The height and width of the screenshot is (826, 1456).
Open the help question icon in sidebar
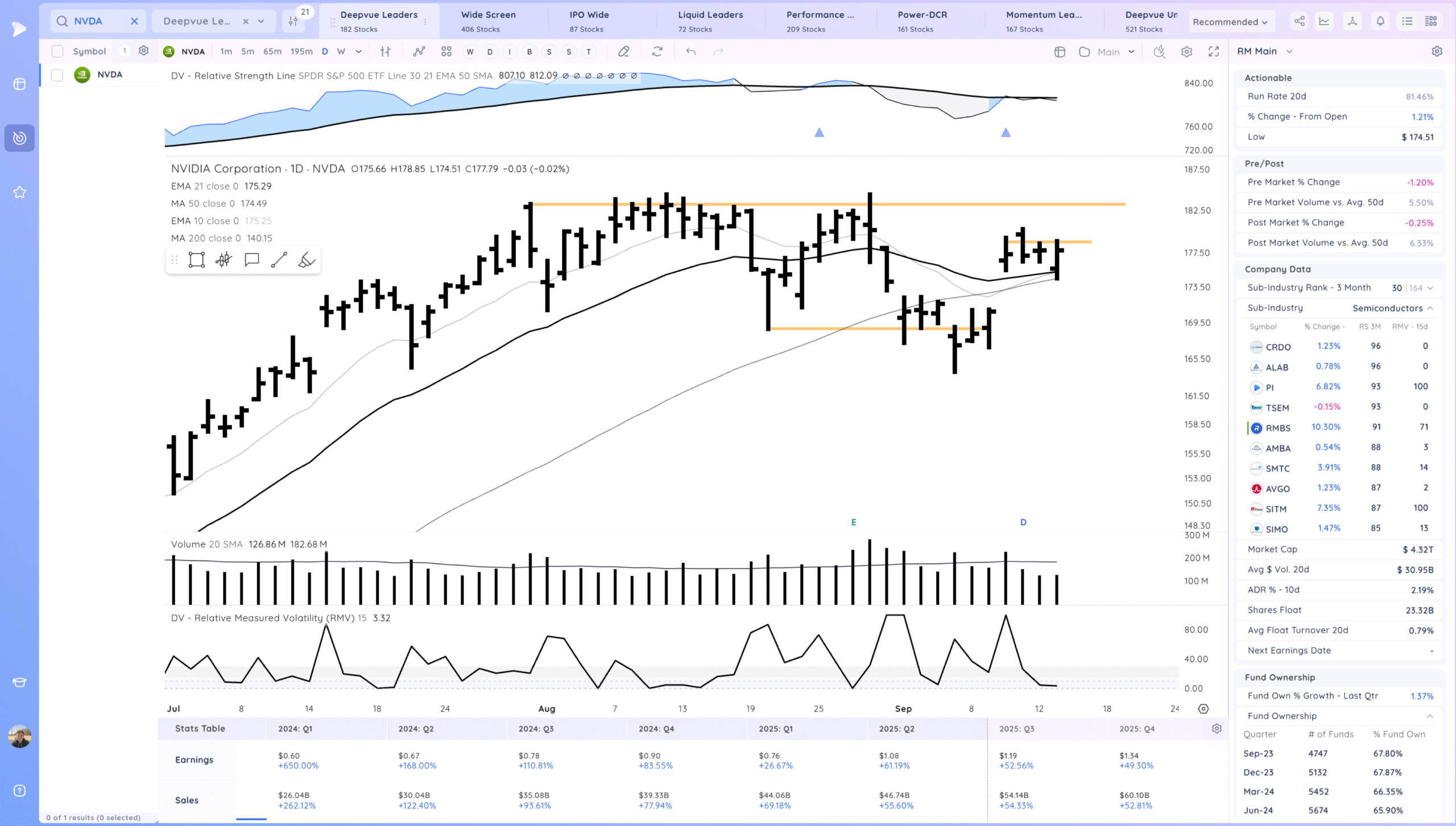(19, 791)
